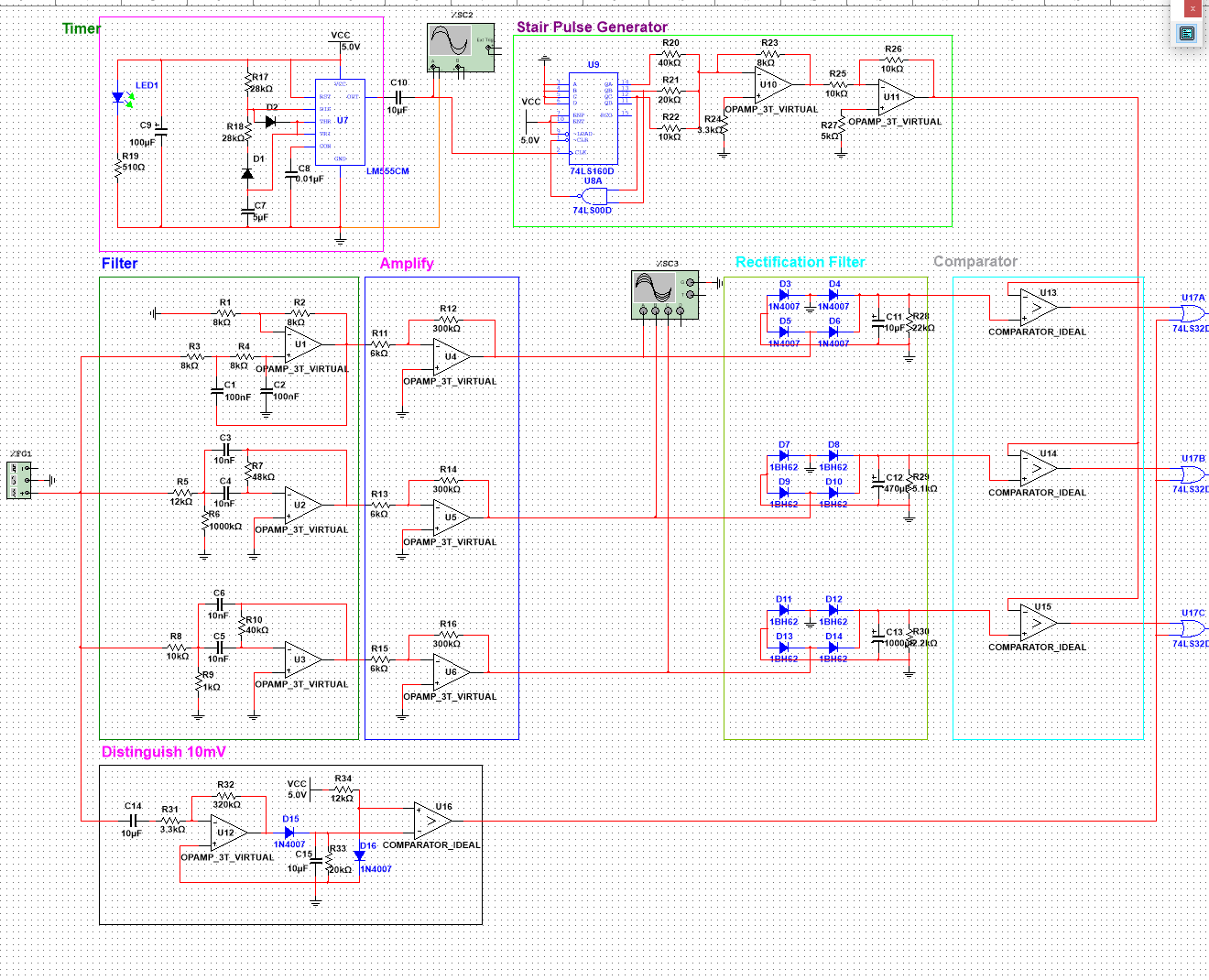The width and height of the screenshot is (1209, 980).
Task: Select op-amp U11 in Stair Pulse Generator
Action: click(897, 96)
